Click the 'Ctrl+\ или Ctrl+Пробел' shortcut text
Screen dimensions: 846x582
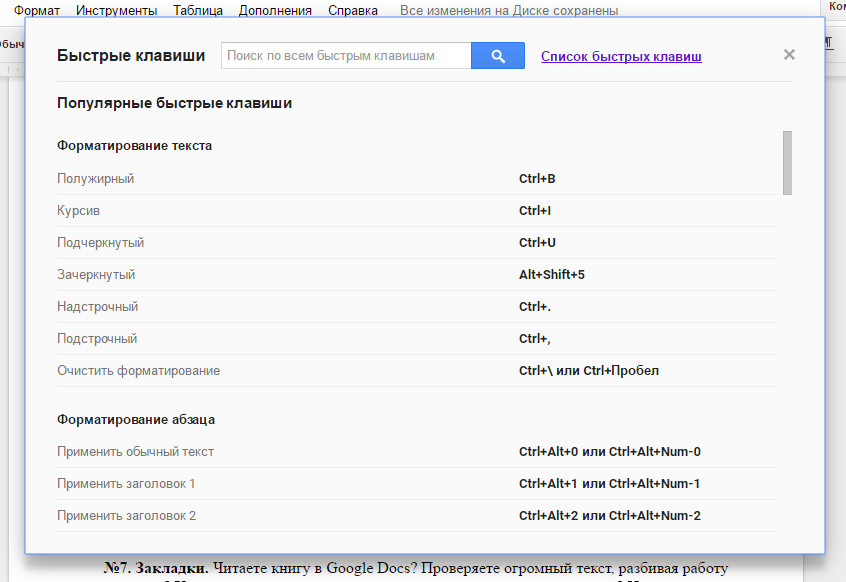tap(589, 371)
